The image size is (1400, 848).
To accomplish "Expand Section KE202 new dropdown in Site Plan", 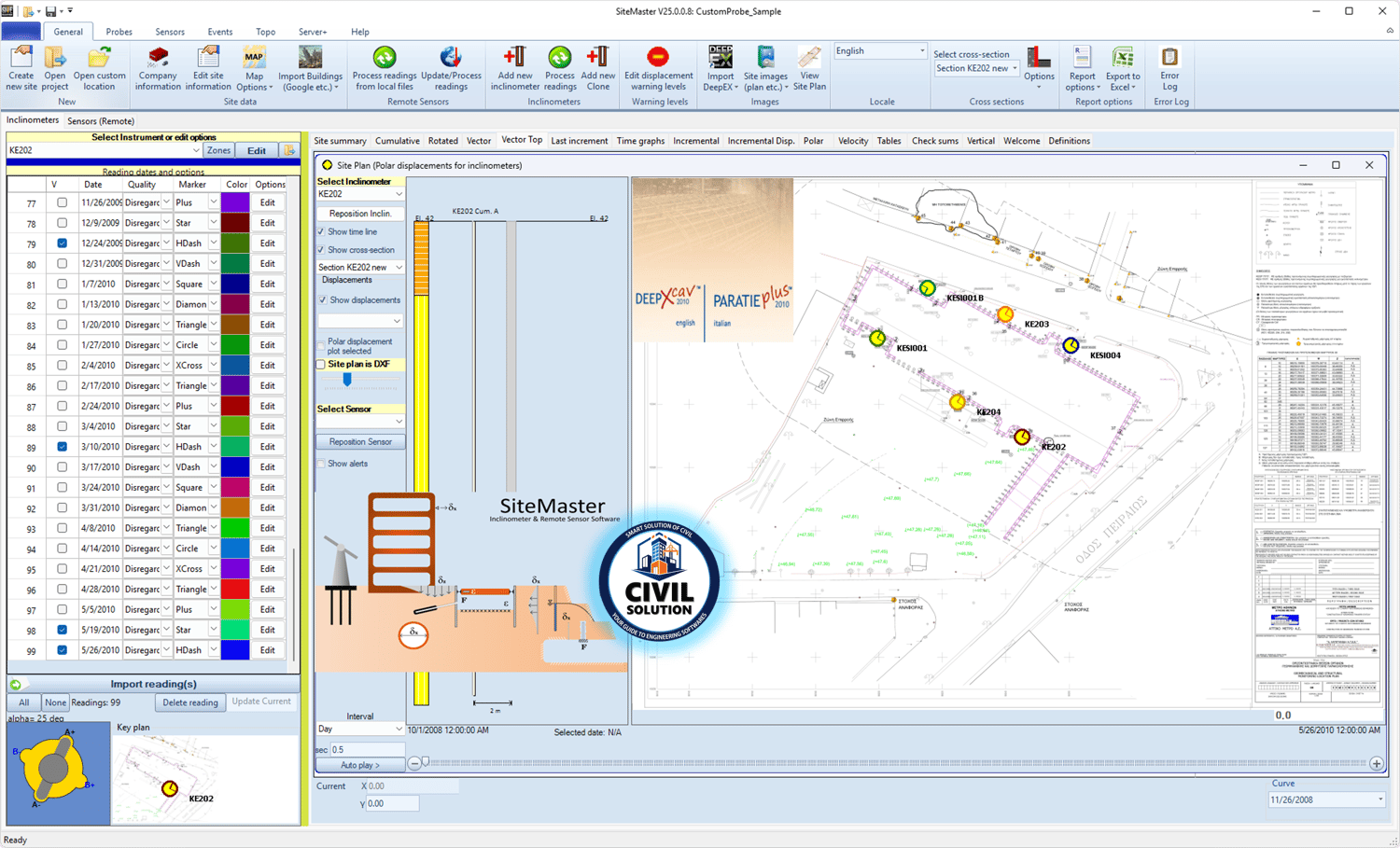I will 399,268.
